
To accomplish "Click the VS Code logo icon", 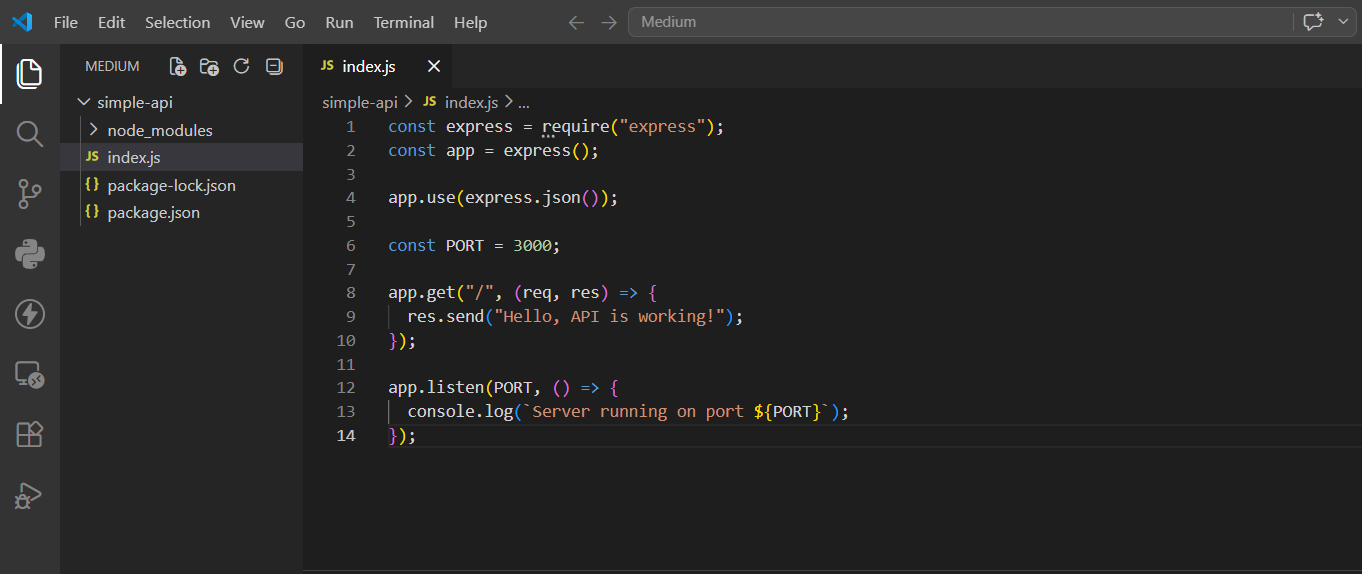I will tap(22, 22).
